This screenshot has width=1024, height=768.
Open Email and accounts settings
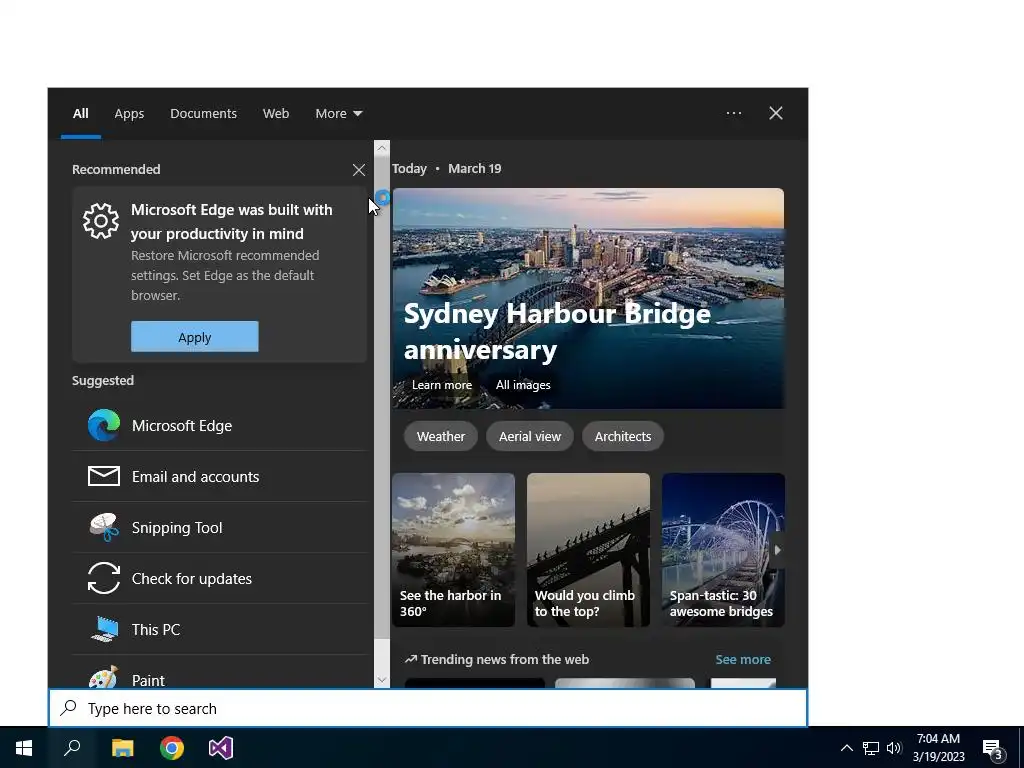point(220,476)
